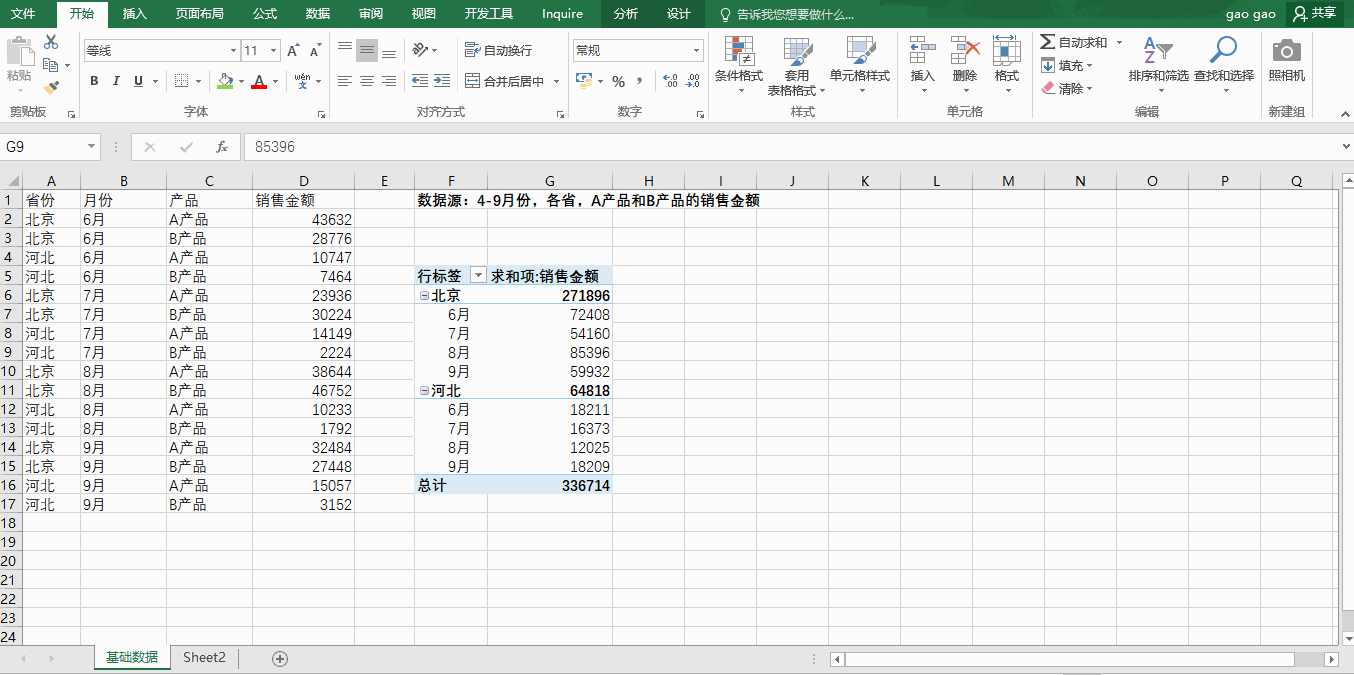This screenshot has height=675, width=1354.
Task: Click 自动换行 wrap text button
Action: click(x=499, y=50)
